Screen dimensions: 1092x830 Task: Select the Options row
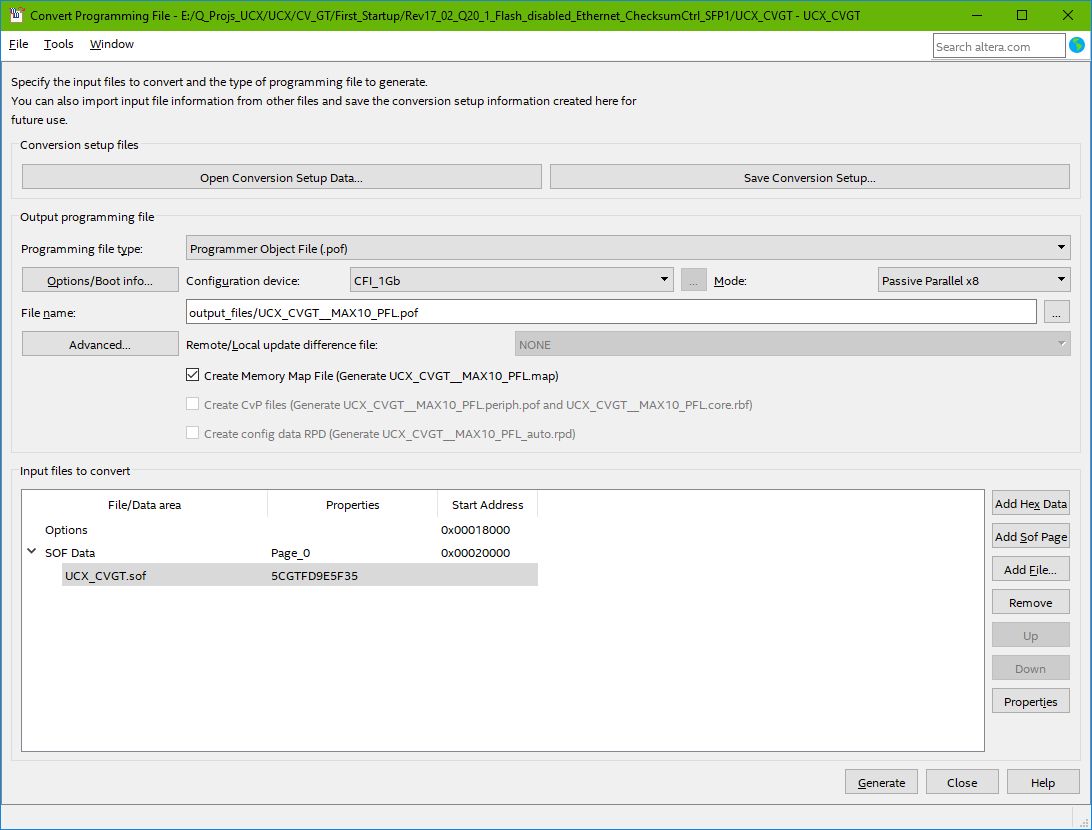tap(279, 530)
